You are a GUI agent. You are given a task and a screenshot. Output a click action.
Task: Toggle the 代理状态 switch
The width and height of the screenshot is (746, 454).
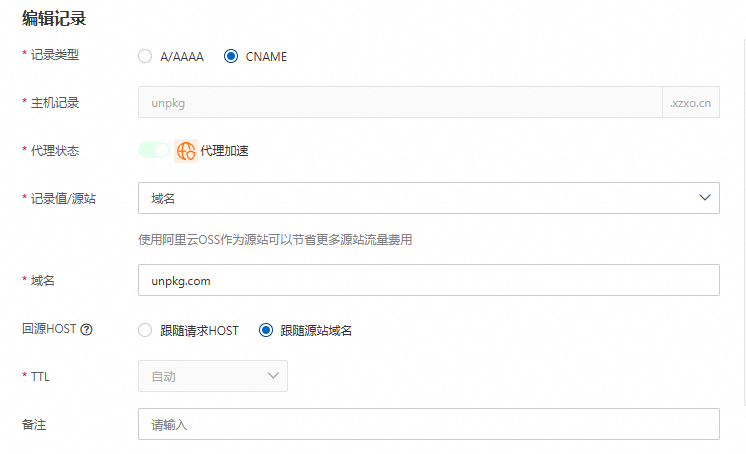pyautogui.click(x=154, y=151)
